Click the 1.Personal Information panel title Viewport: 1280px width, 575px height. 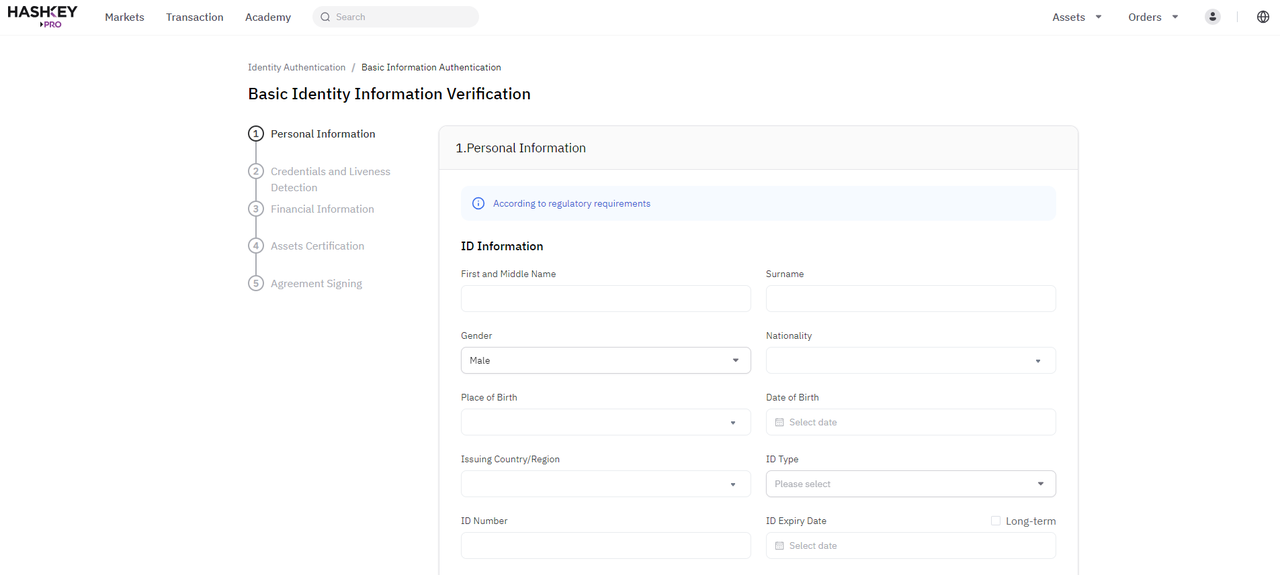(521, 148)
